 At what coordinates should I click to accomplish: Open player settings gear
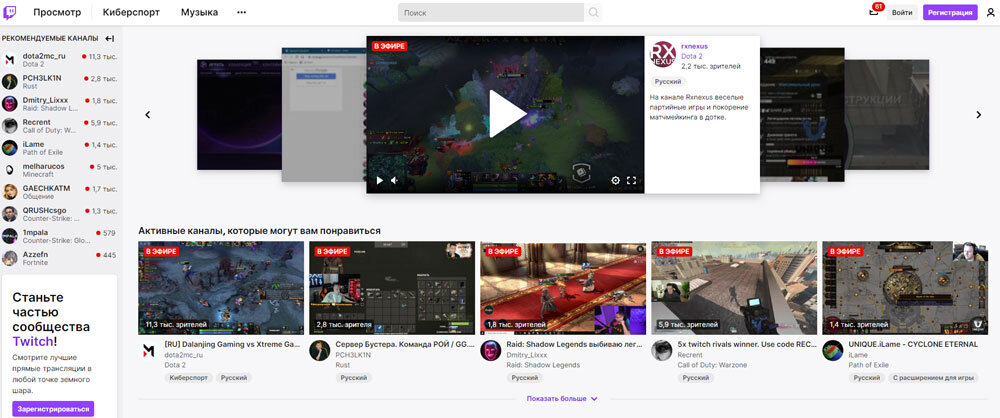point(615,181)
